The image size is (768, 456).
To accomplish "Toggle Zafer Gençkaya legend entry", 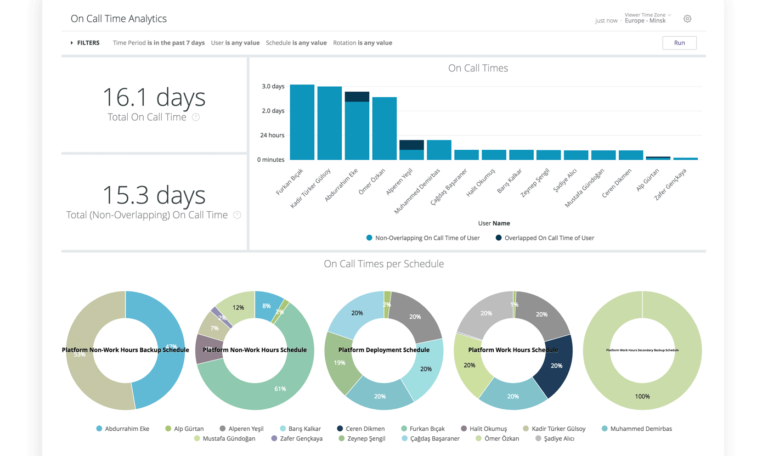I will pos(297,438).
